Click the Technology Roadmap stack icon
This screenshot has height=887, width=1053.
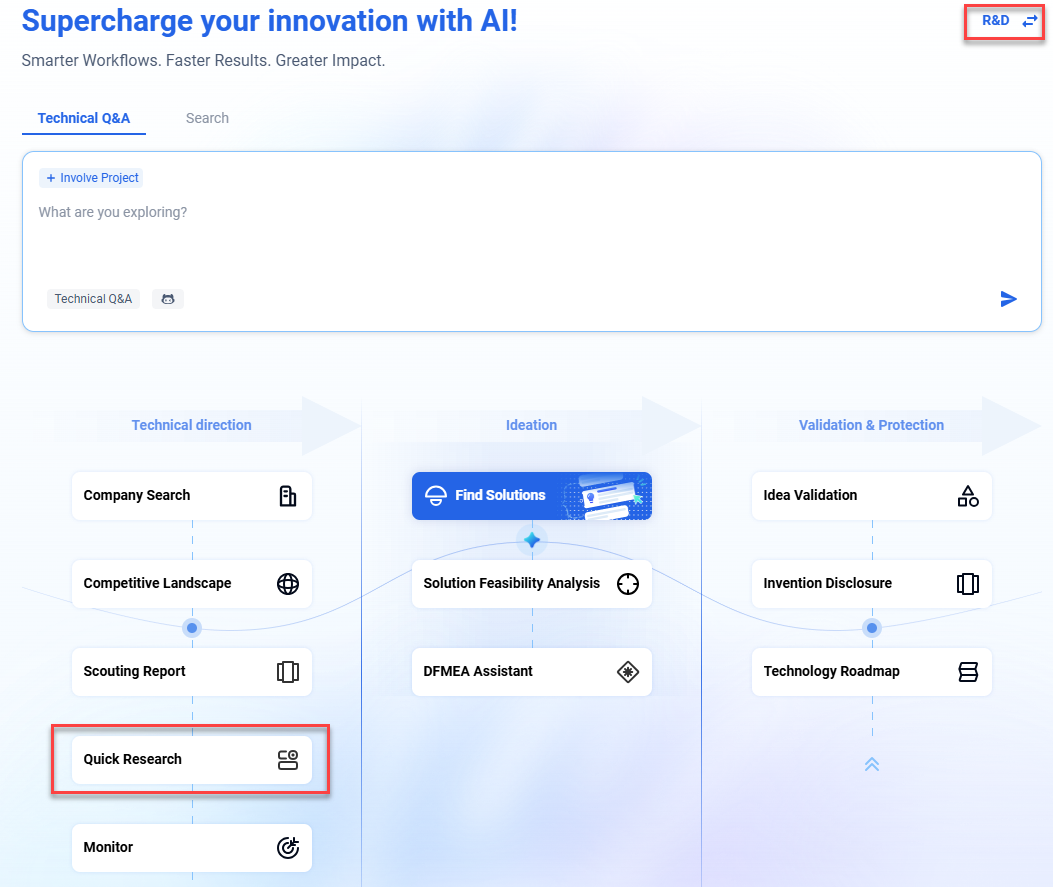click(x=968, y=672)
